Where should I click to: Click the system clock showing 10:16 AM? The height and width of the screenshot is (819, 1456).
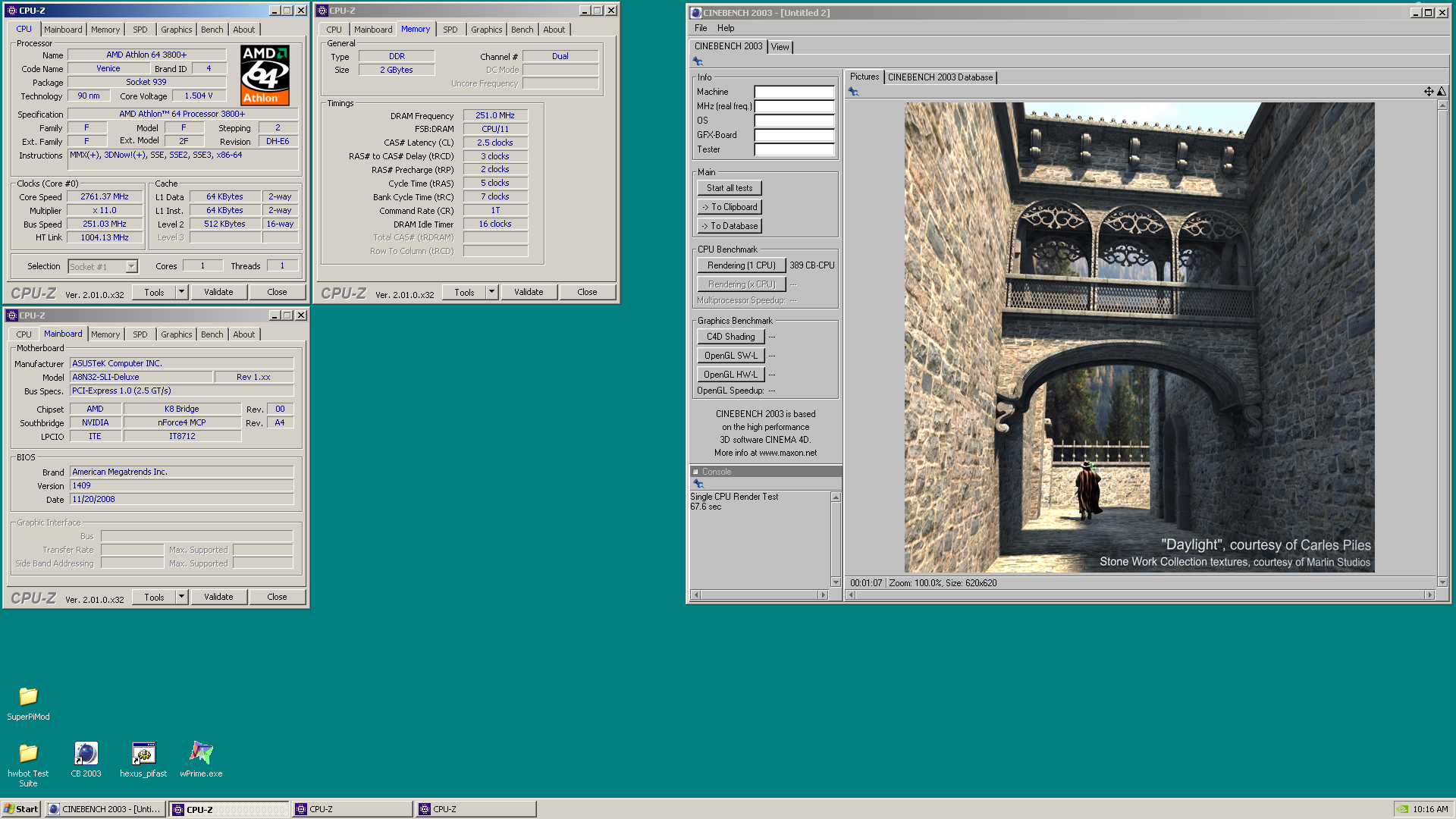pos(1430,809)
